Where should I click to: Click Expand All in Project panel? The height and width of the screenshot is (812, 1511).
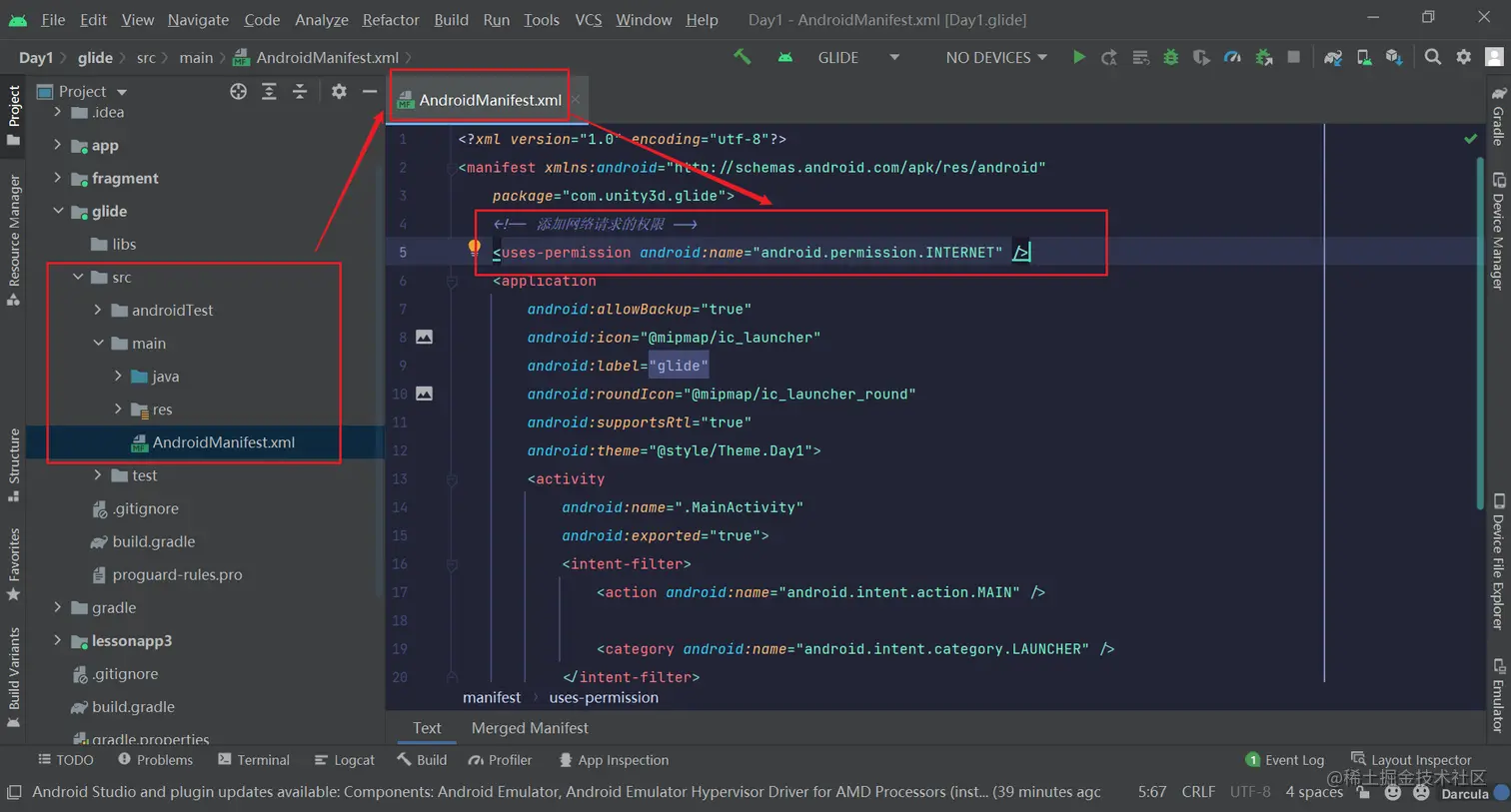pos(269,91)
